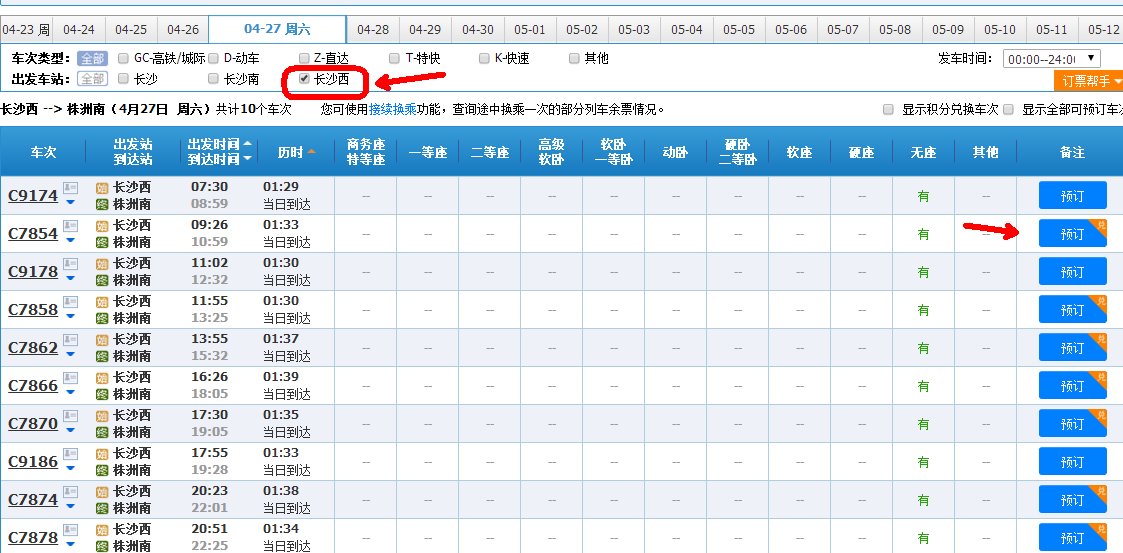This screenshot has height=553, width=1123.
Task: Open the ID card icon for train C9174
Action: (70, 188)
